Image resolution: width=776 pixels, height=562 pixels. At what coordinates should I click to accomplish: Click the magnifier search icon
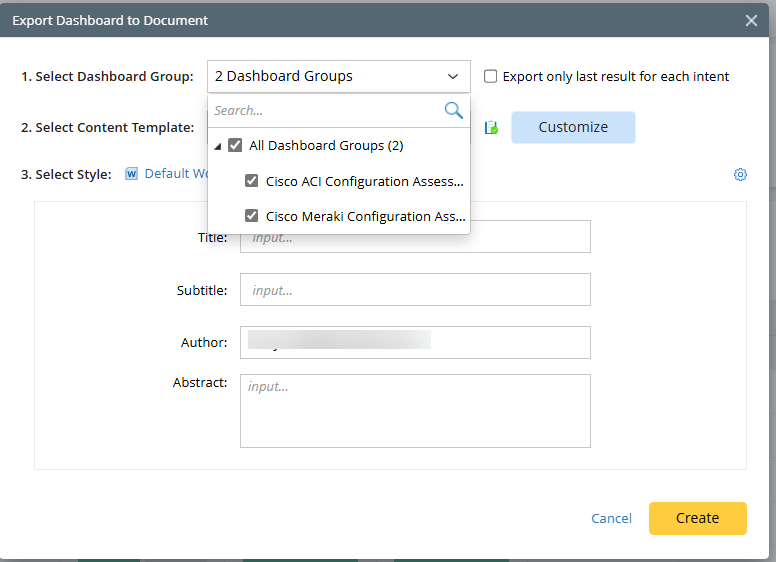pos(453,111)
